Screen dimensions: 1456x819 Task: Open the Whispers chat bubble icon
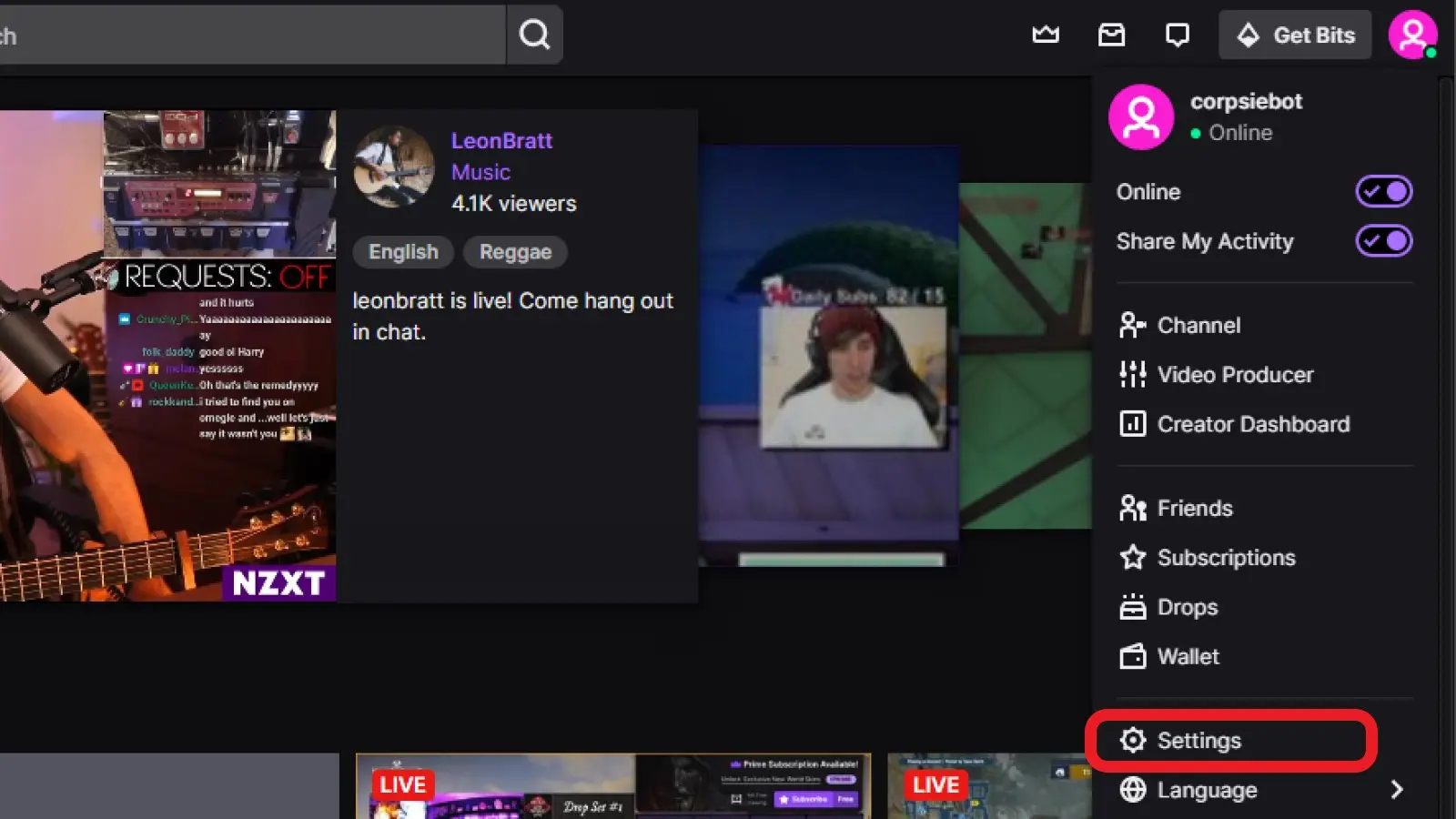(x=1178, y=35)
